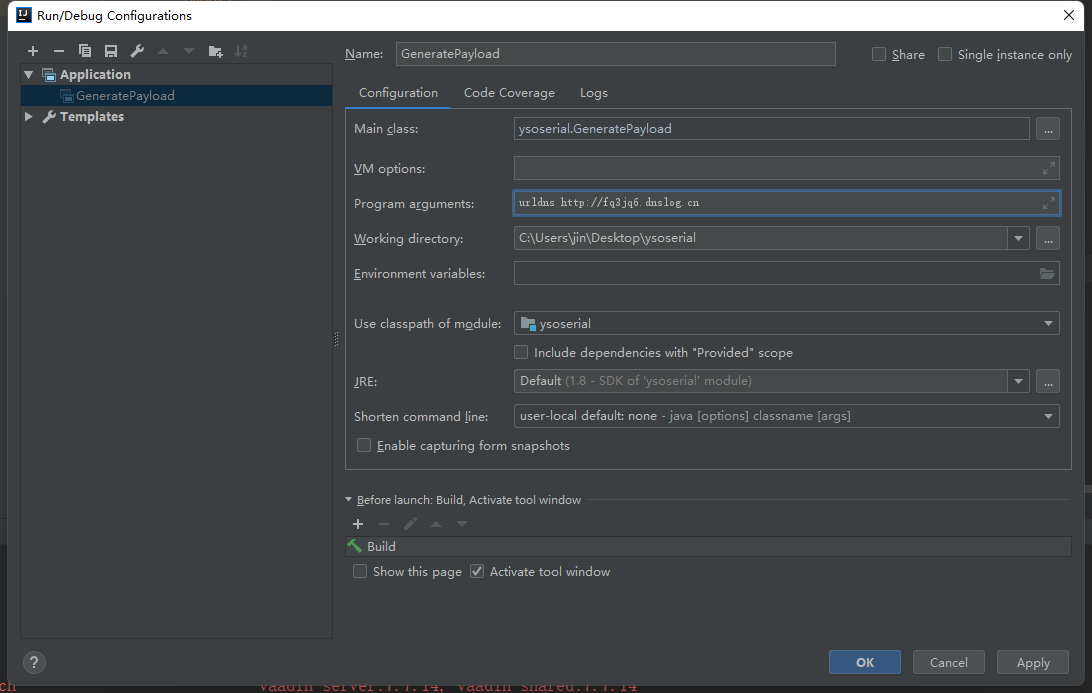Move before launch task down
1092x693 pixels.
pos(462,524)
